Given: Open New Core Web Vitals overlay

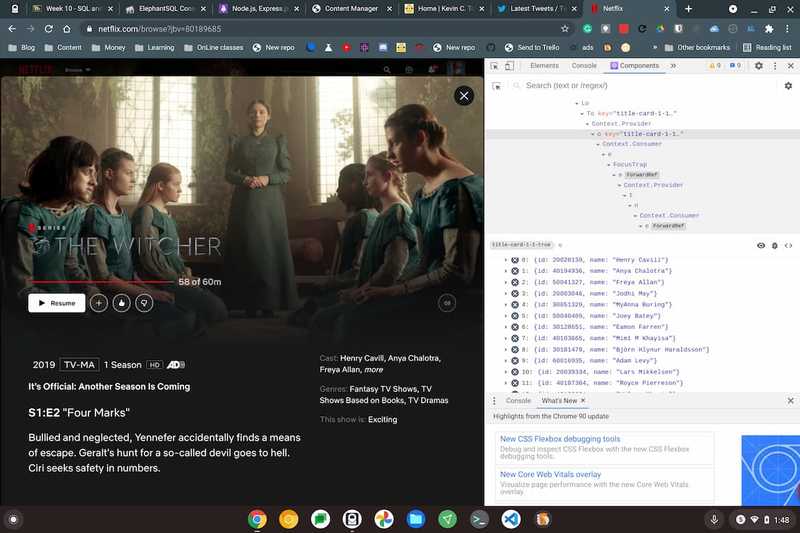Looking at the screenshot, I should (x=550, y=474).
